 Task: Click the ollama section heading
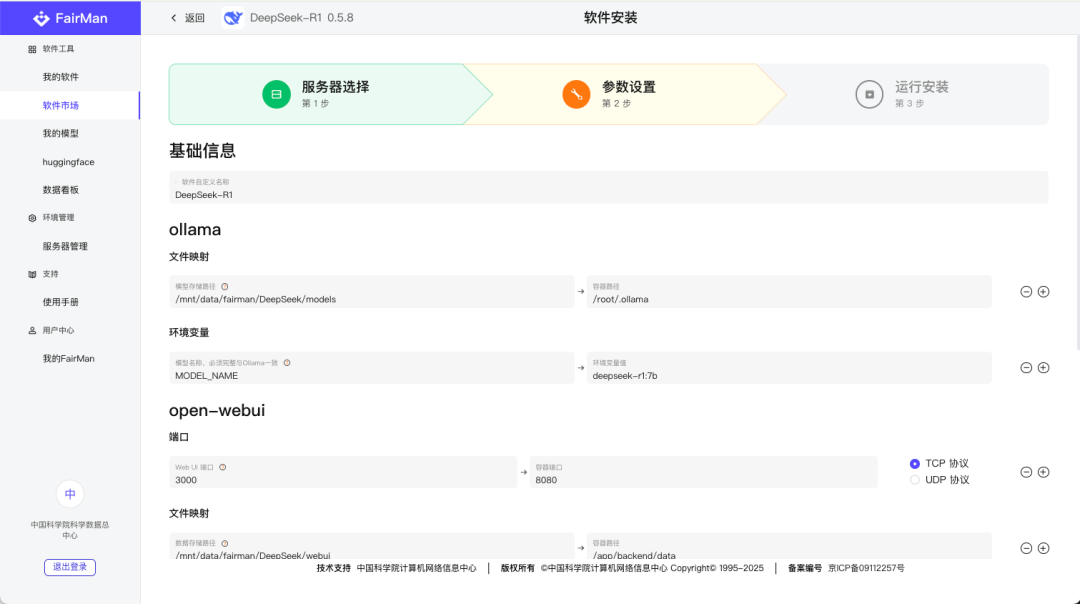click(x=195, y=230)
